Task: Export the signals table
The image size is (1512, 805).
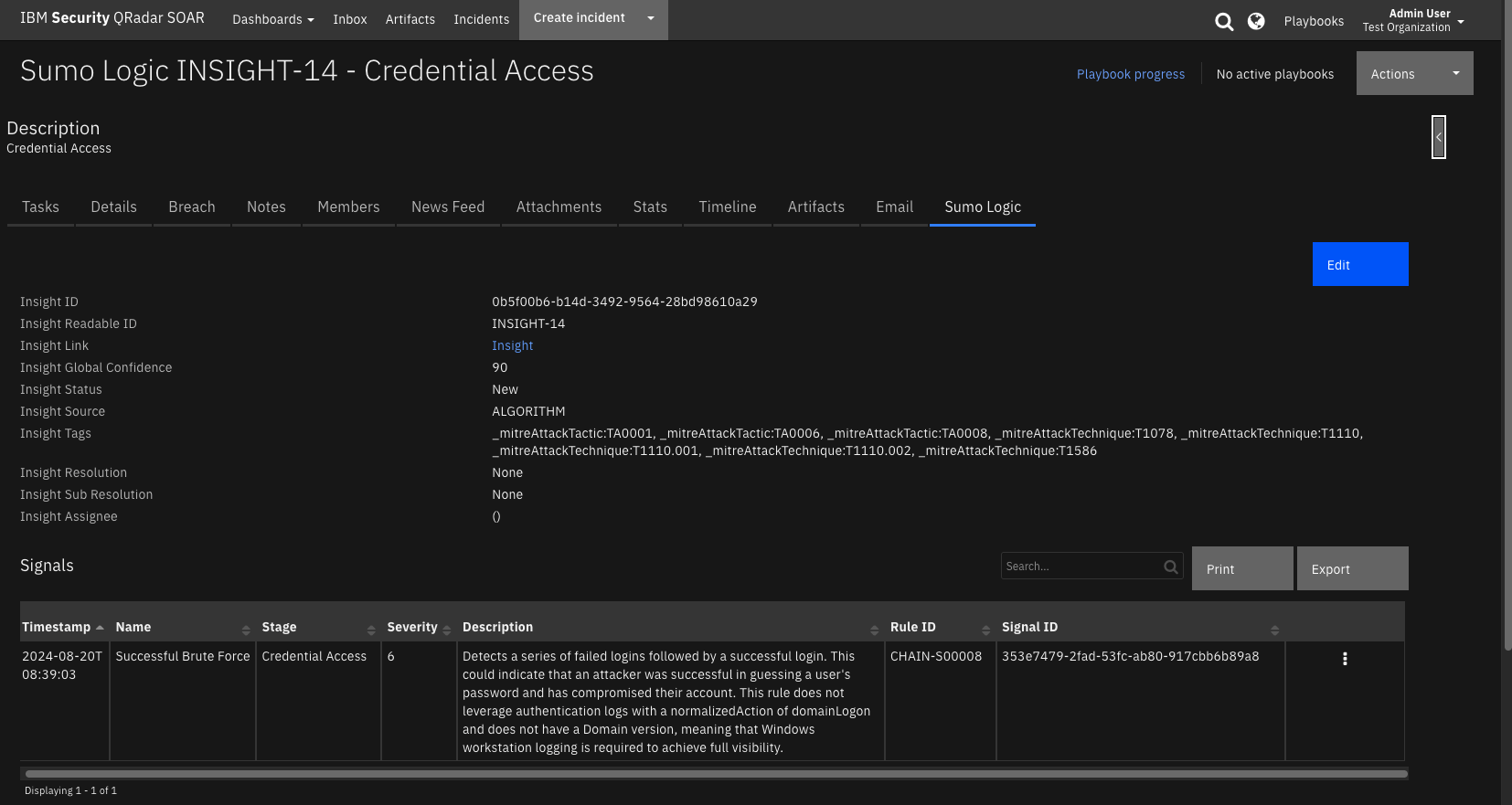Action: click(x=1353, y=568)
